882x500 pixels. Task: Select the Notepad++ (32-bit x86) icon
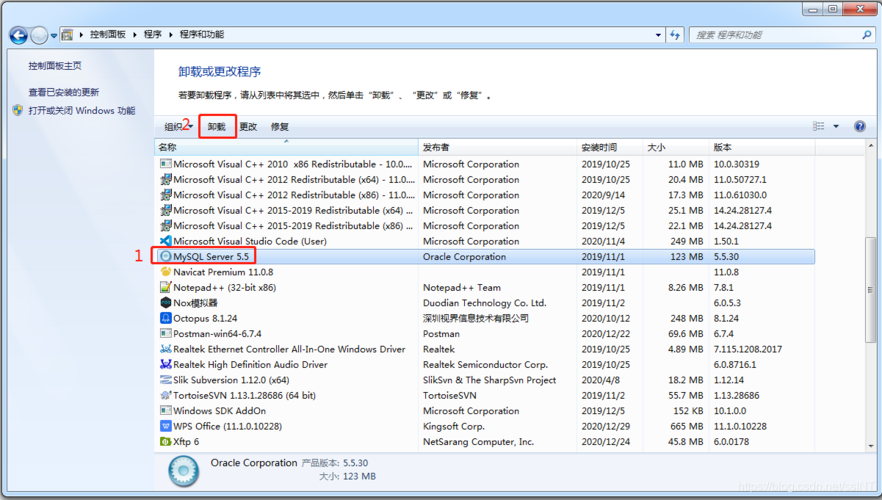pyautogui.click(x=165, y=287)
